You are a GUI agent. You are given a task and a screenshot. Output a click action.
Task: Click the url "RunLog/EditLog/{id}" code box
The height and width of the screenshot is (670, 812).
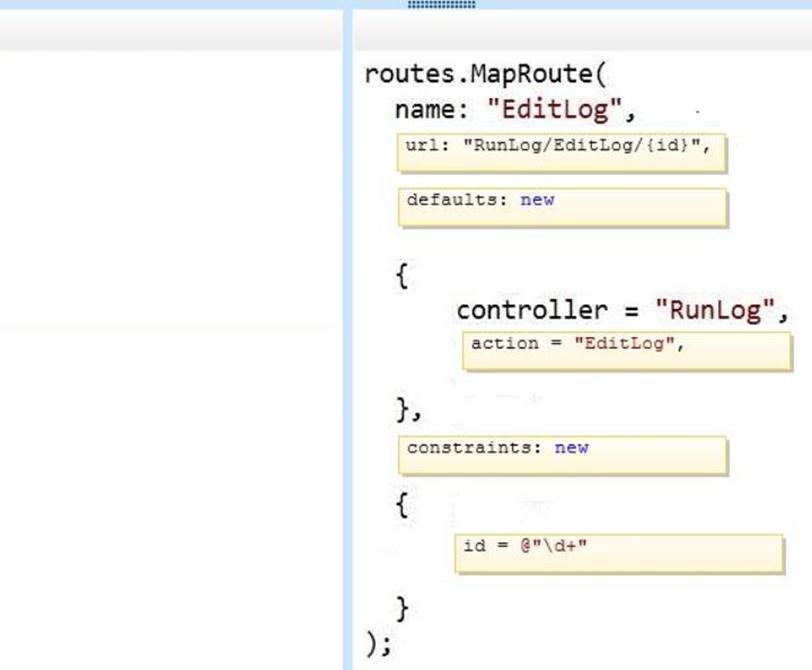(561, 153)
